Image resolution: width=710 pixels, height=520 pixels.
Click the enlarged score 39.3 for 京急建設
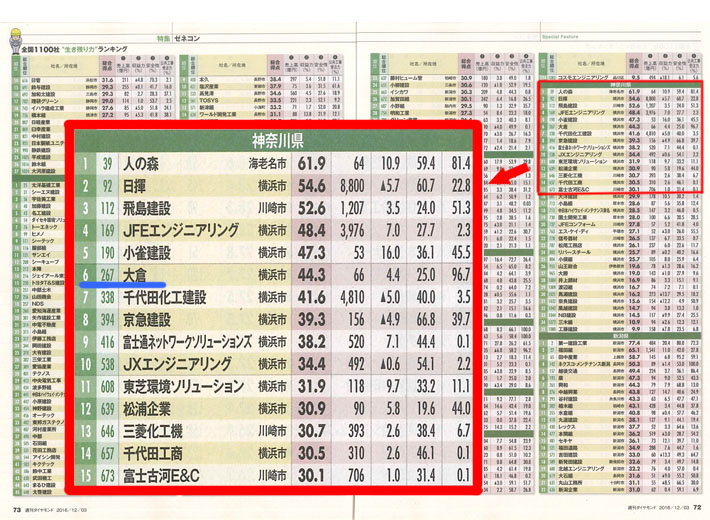pos(312,320)
